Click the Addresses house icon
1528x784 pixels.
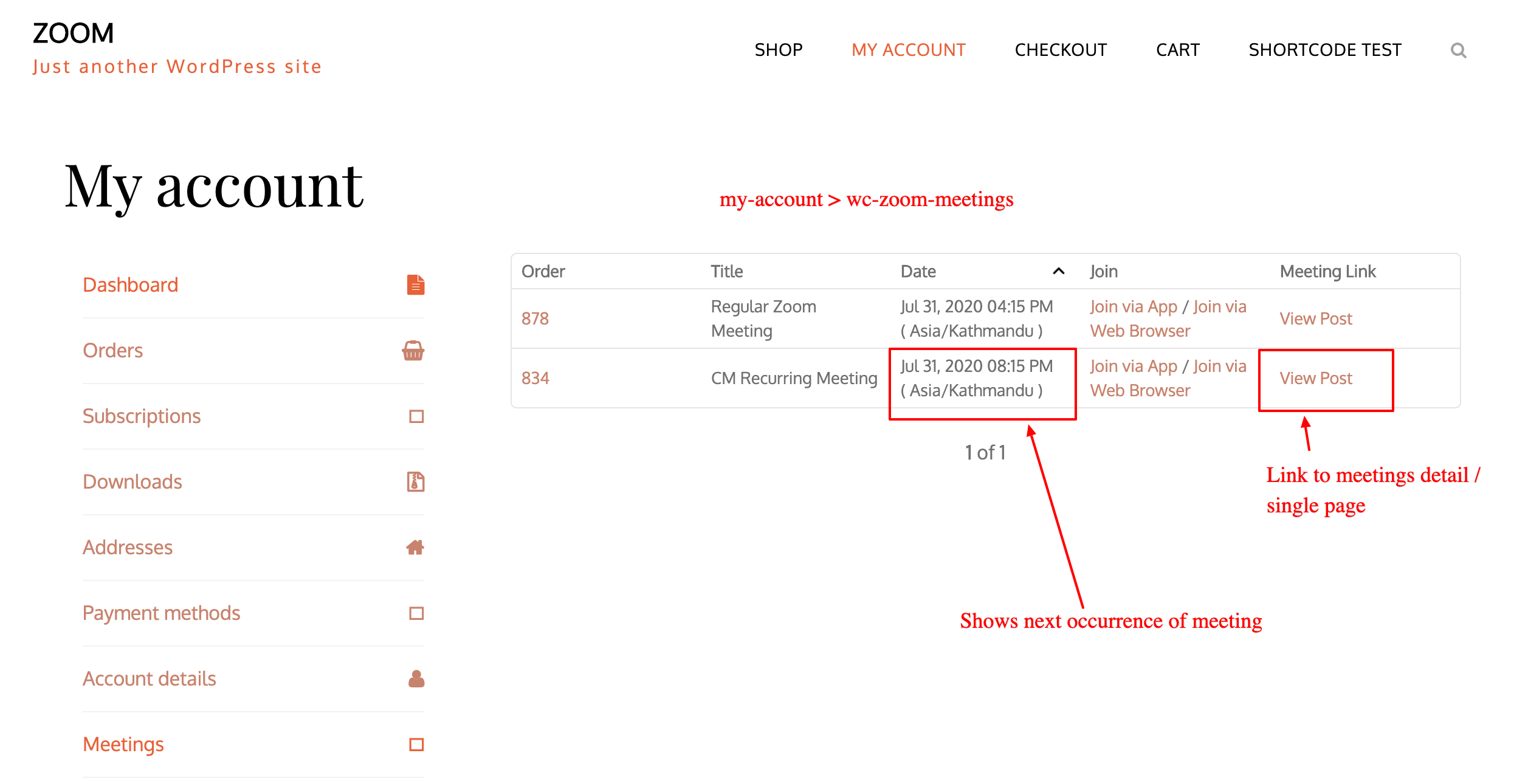tap(415, 548)
